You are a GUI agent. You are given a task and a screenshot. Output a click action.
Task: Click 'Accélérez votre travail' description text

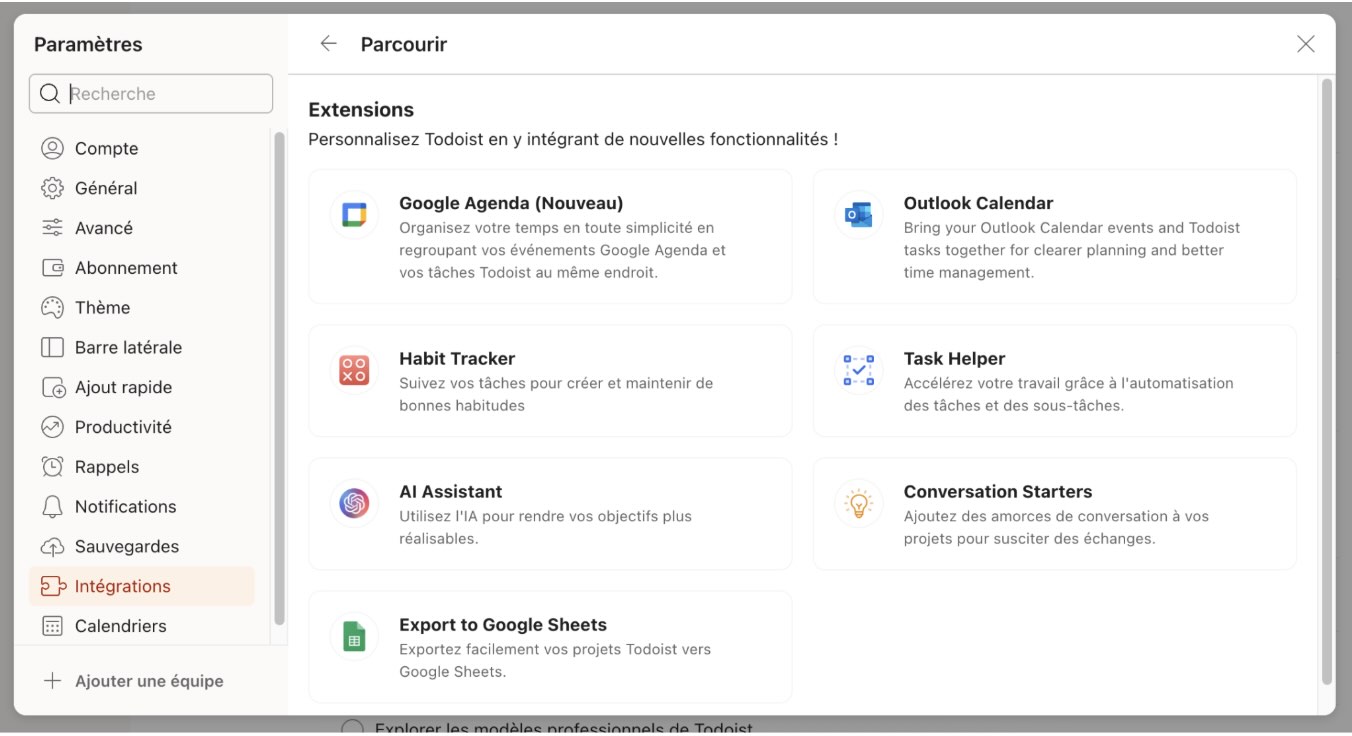(x=1069, y=394)
